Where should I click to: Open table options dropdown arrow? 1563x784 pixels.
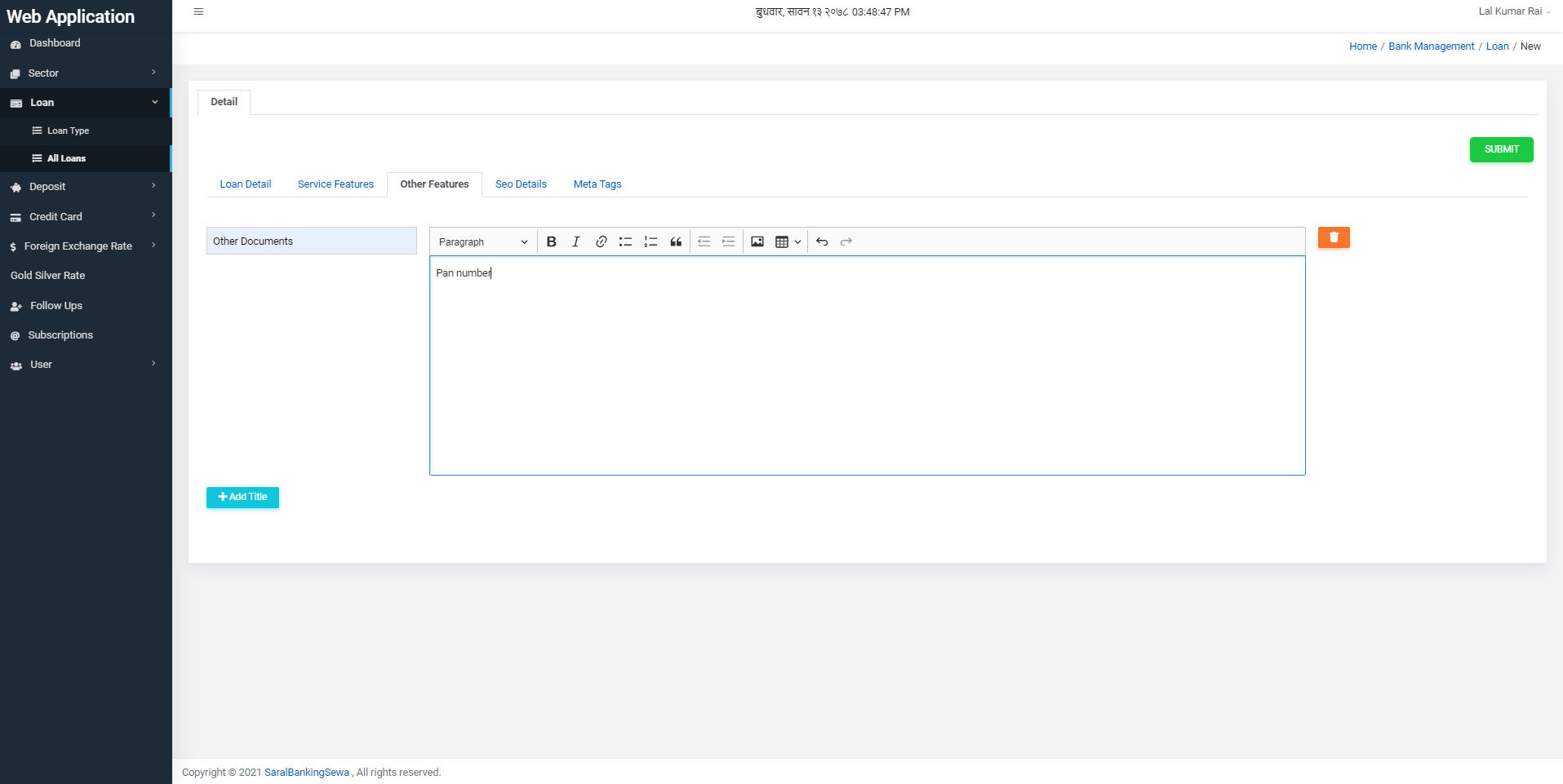click(x=797, y=241)
